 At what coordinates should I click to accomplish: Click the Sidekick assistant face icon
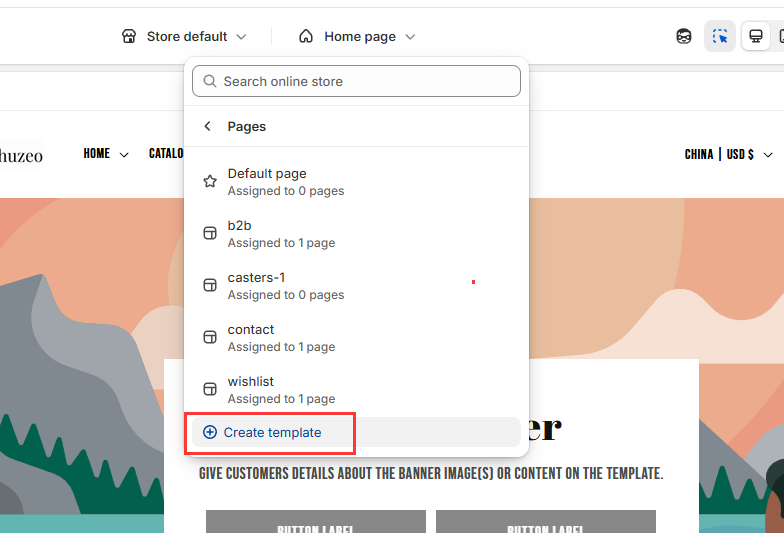(x=684, y=37)
